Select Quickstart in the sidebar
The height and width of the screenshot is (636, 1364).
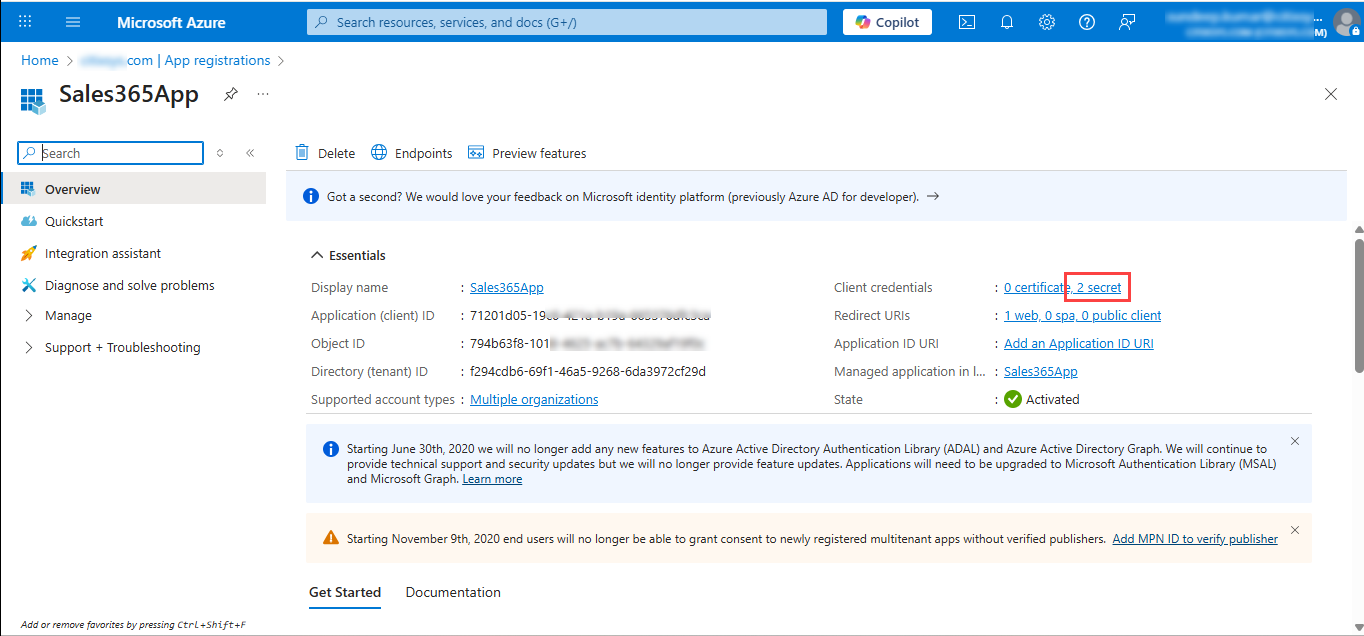point(74,221)
